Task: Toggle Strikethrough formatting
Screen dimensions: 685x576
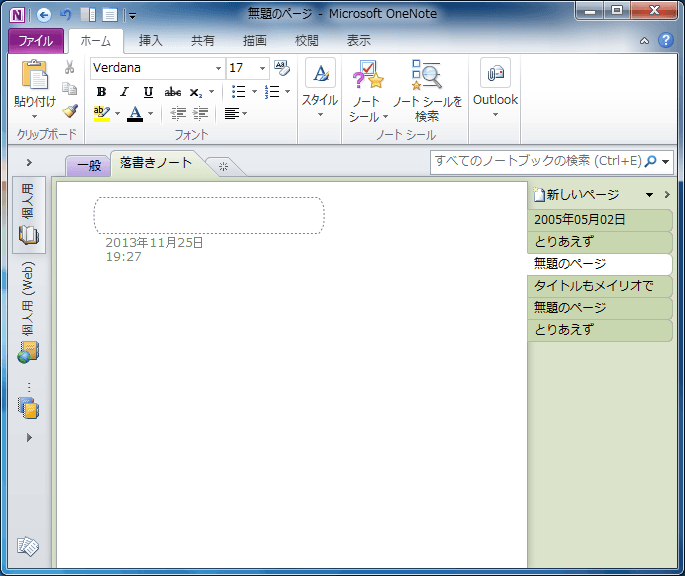Action: pyautogui.click(x=173, y=92)
